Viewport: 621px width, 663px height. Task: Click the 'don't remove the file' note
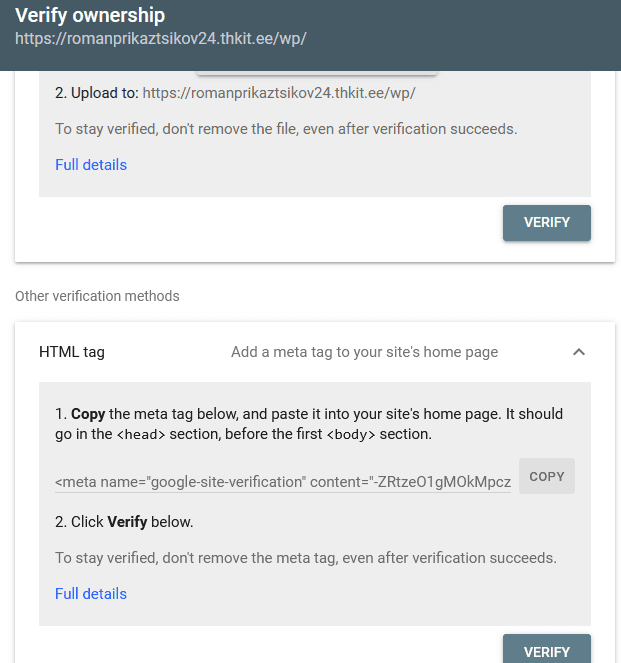286,129
